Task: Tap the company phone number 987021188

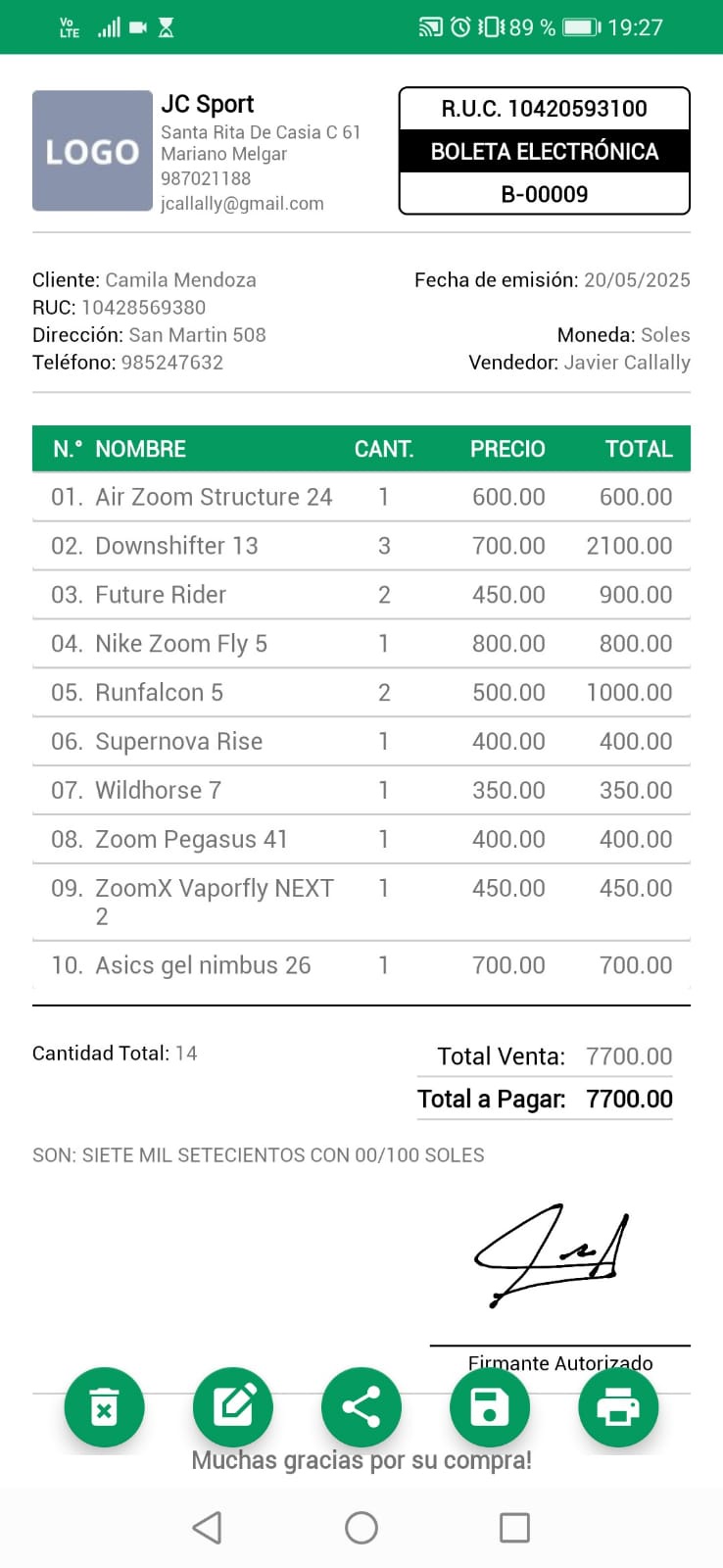Action: pyautogui.click(x=206, y=178)
